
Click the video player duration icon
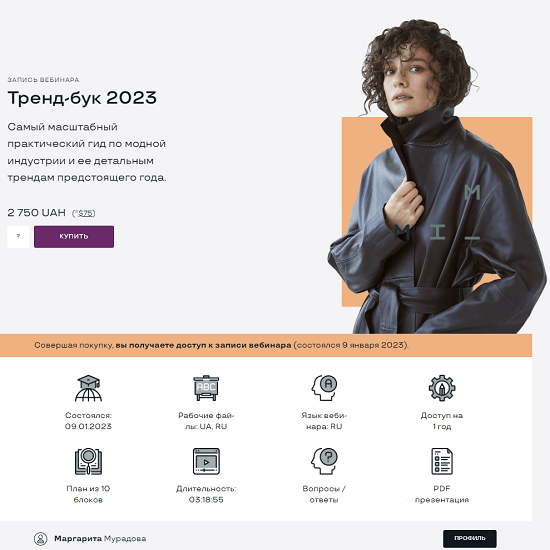click(206, 461)
